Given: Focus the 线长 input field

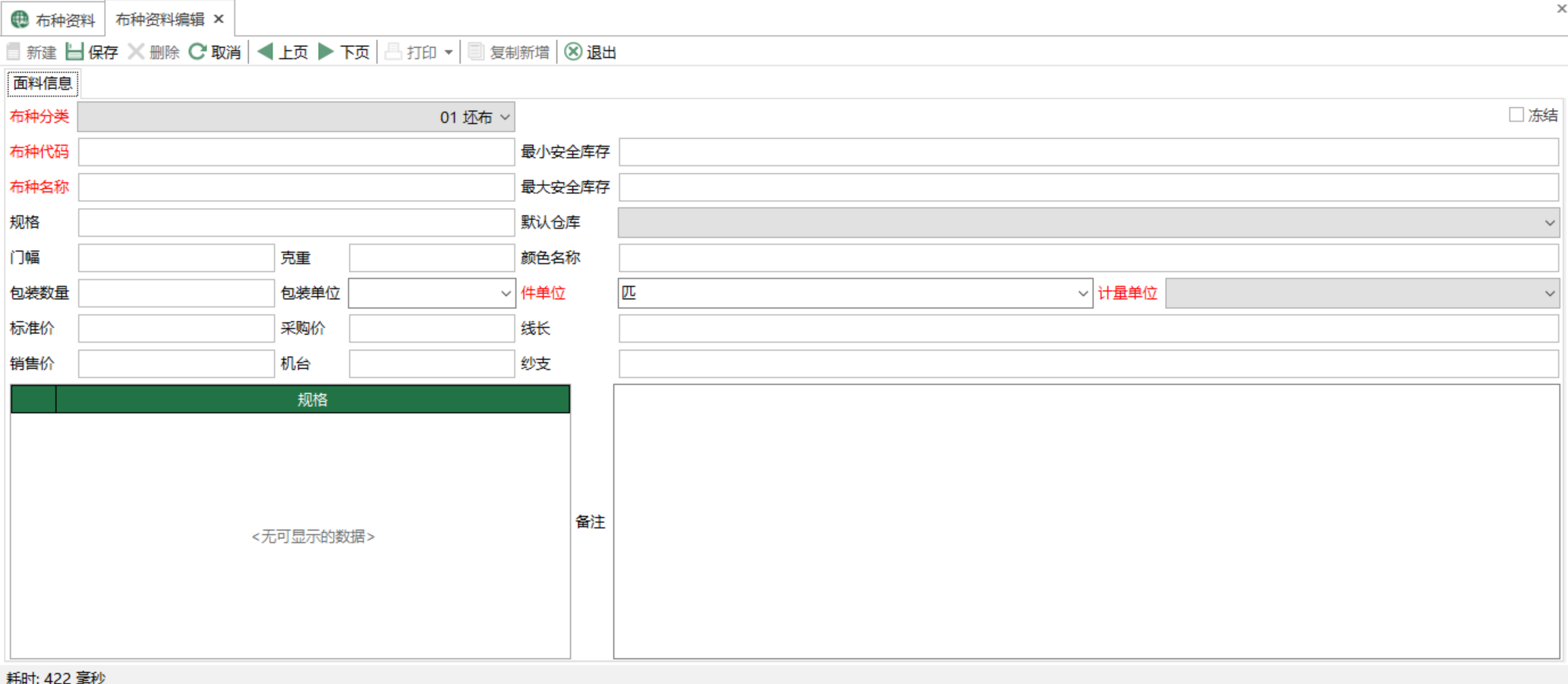Looking at the screenshot, I should pos(1088,329).
